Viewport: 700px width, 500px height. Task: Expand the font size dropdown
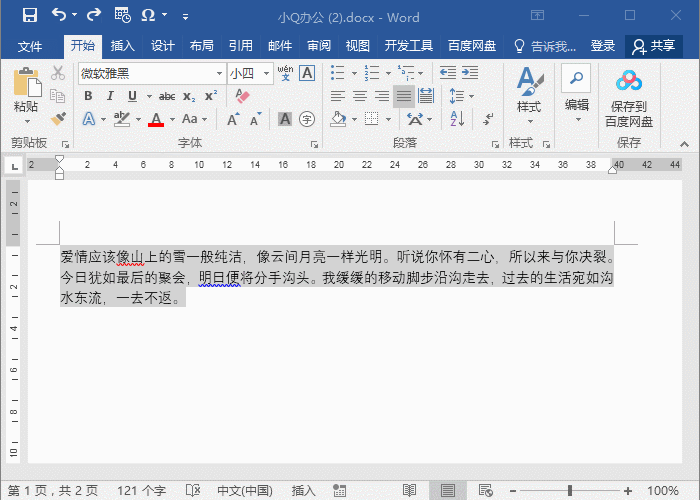tap(265, 73)
